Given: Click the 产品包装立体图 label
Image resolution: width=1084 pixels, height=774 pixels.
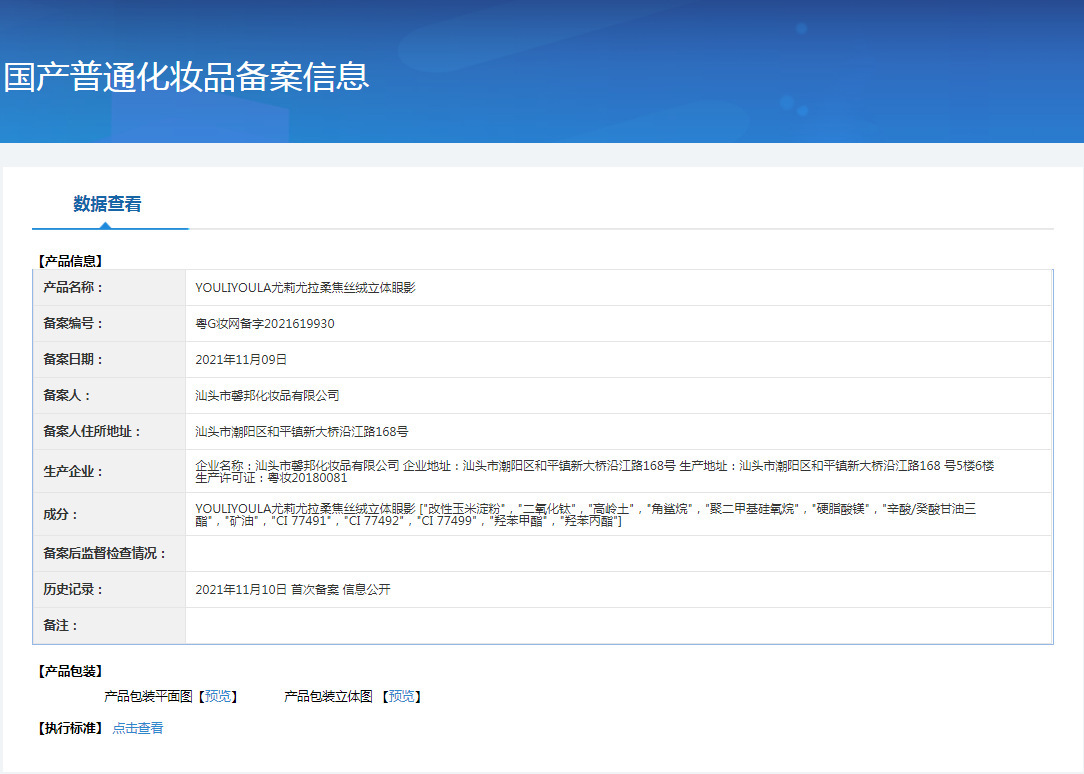Looking at the screenshot, I should pos(328,696).
